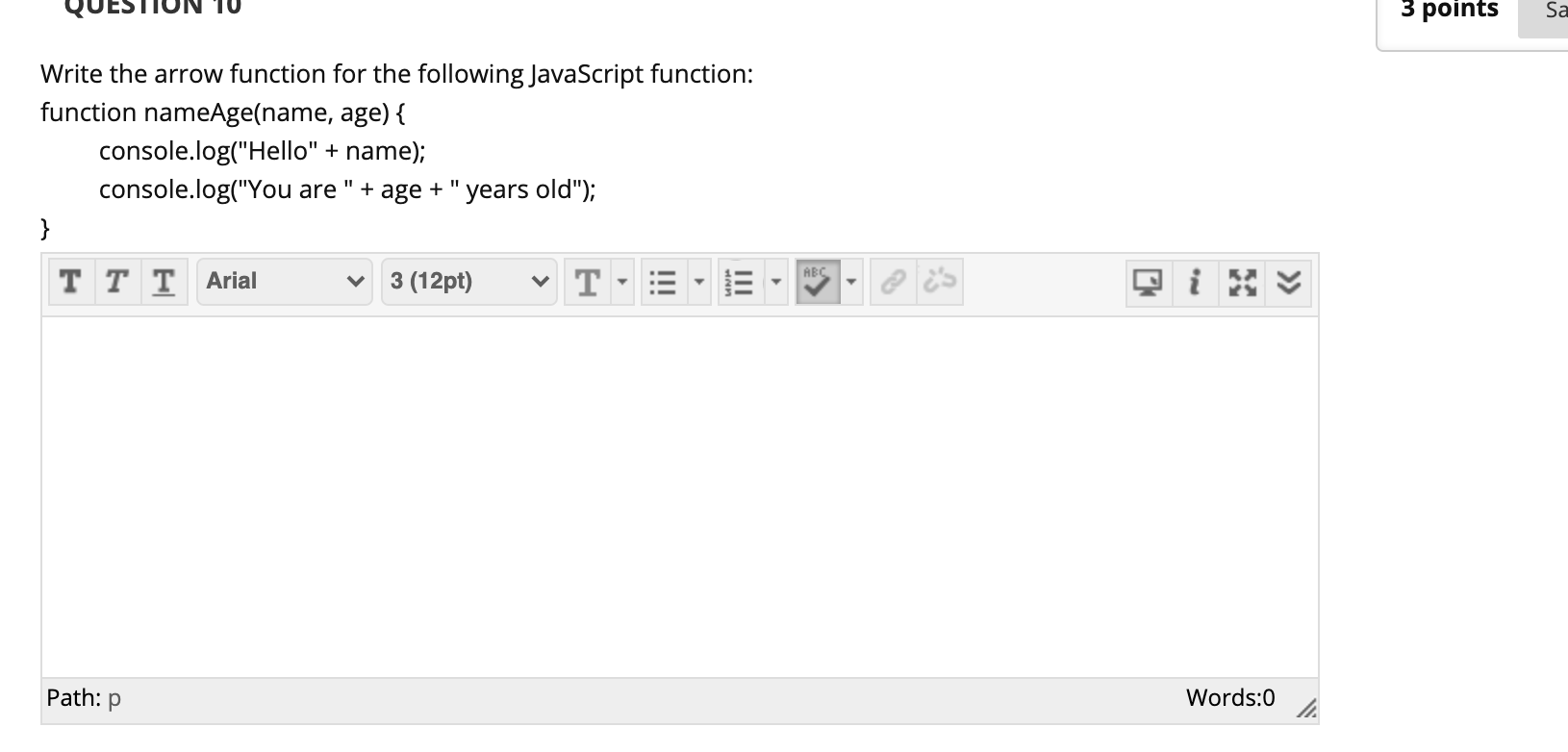
Task: Click the console.log("Hello" + name); line
Action: tap(263, 152)
